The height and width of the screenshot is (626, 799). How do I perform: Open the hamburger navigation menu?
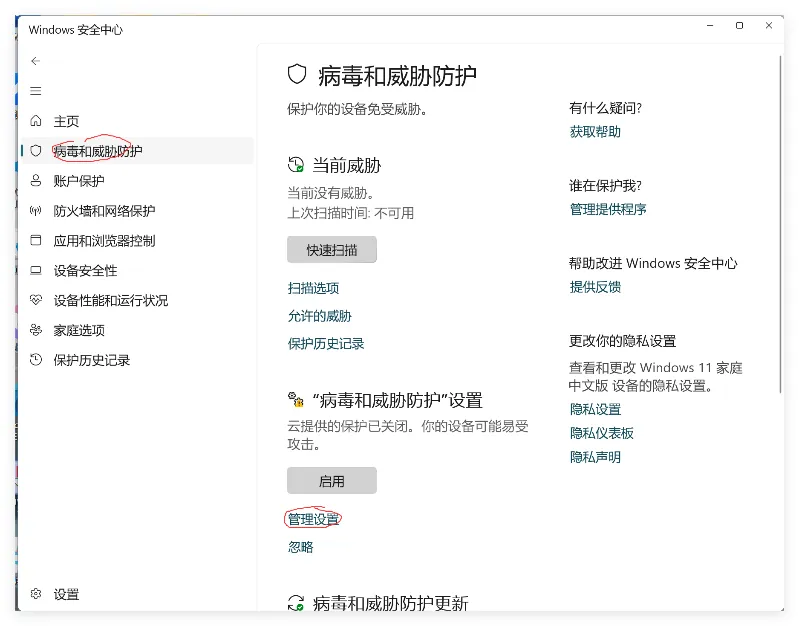tap(36, 91)
